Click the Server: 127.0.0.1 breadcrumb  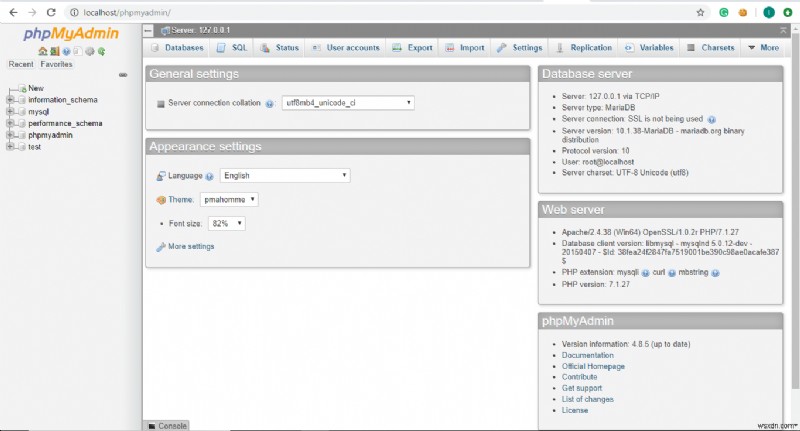coord(200,31)
